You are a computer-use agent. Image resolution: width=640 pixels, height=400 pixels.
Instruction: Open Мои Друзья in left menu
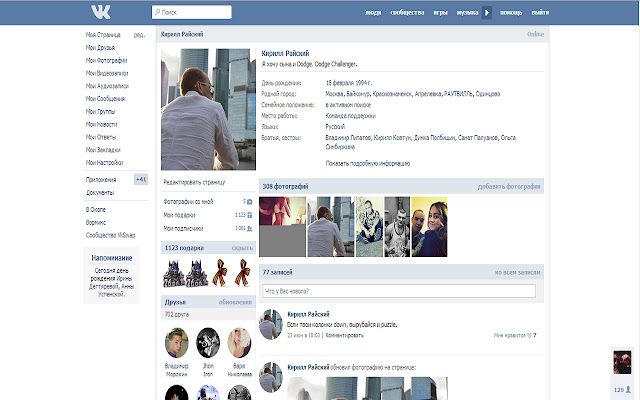click(100, 48)
